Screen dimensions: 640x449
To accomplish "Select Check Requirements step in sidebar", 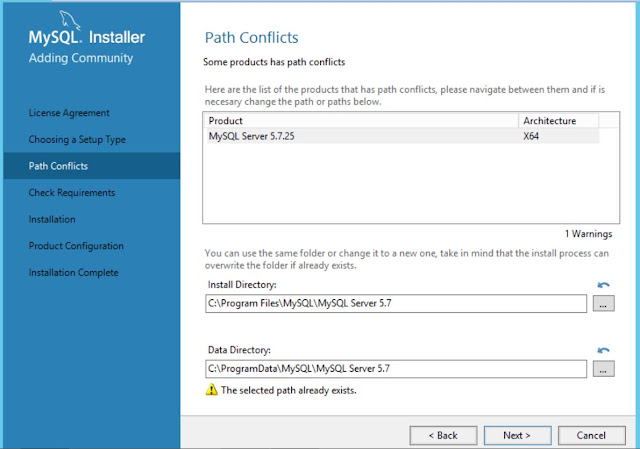I will (72, 193).
